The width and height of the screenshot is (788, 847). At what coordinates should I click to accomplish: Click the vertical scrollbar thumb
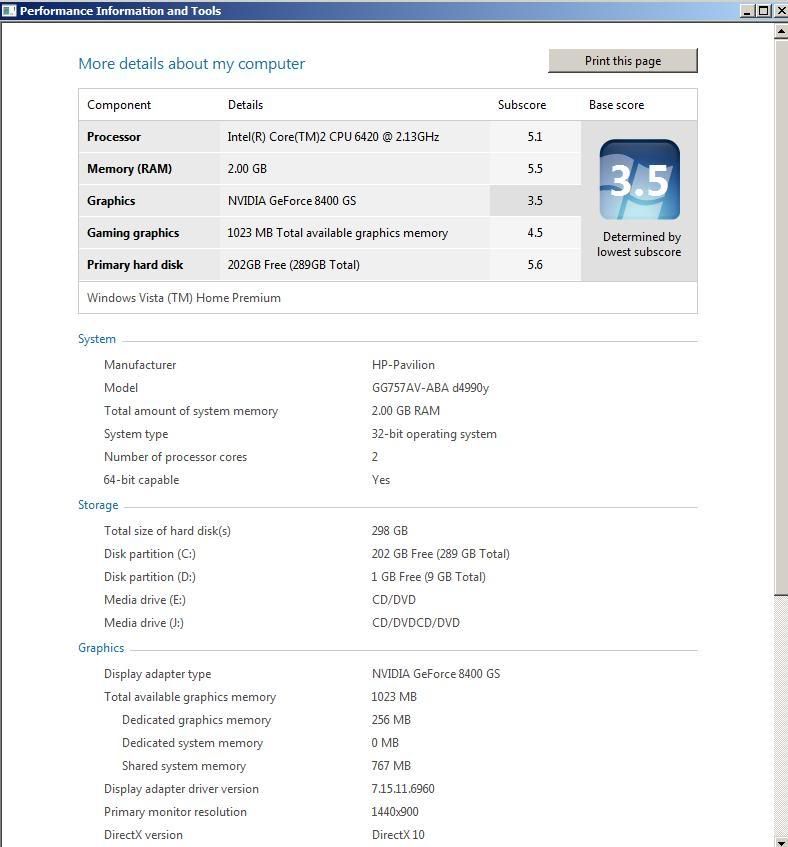(x=781, y=317)
